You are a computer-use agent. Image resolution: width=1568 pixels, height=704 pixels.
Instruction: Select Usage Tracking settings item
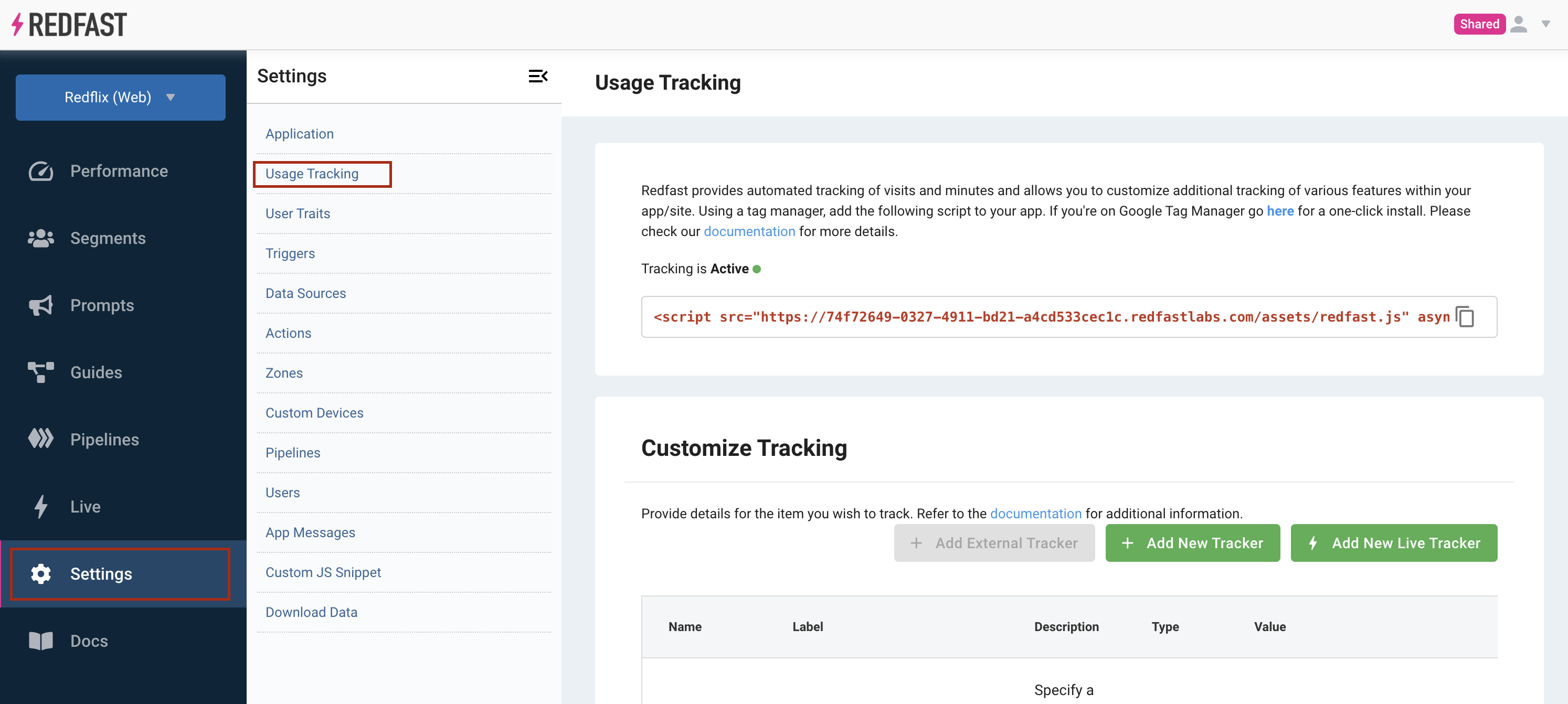tap(312, 174)
